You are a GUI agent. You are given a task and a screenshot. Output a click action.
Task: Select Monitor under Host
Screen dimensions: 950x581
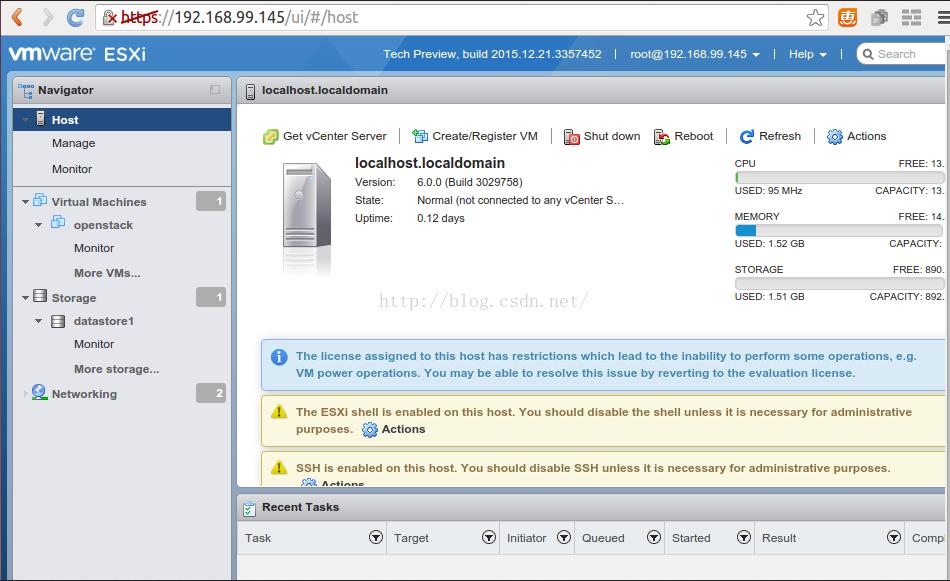(72, 169)
